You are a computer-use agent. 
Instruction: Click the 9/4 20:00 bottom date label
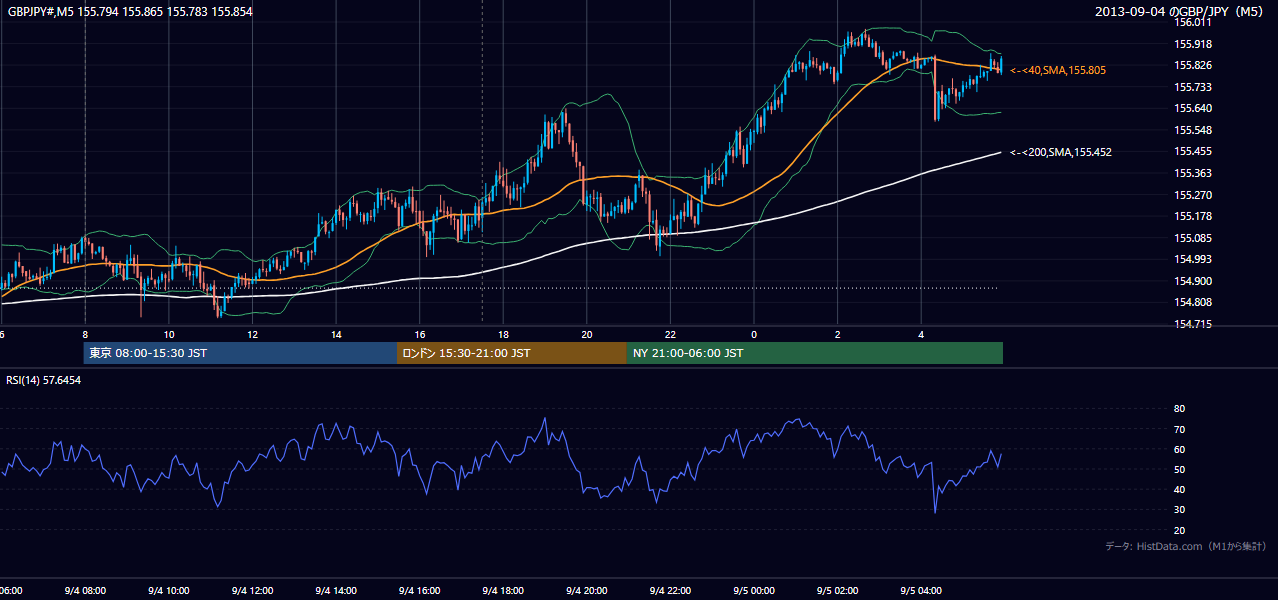(x=586, y=591)
